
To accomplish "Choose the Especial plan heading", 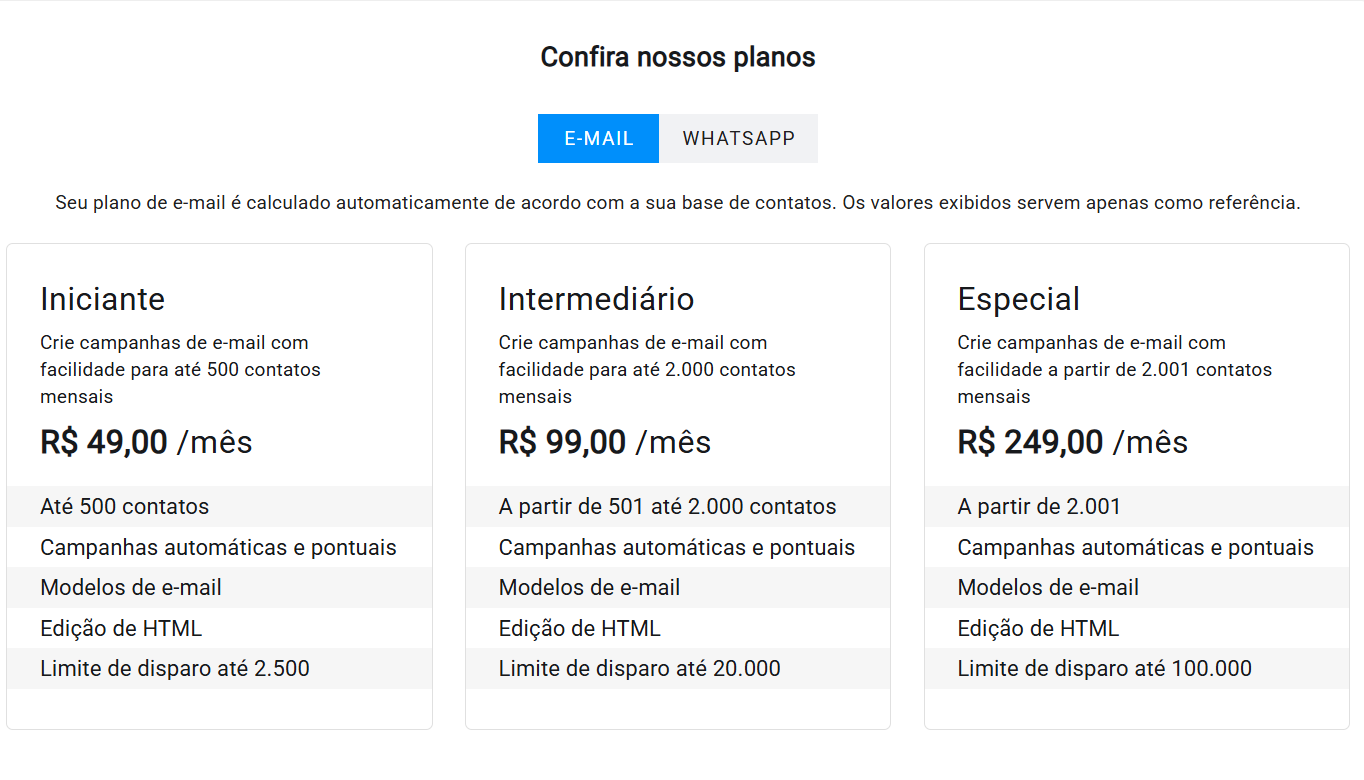I will 1018,299.
